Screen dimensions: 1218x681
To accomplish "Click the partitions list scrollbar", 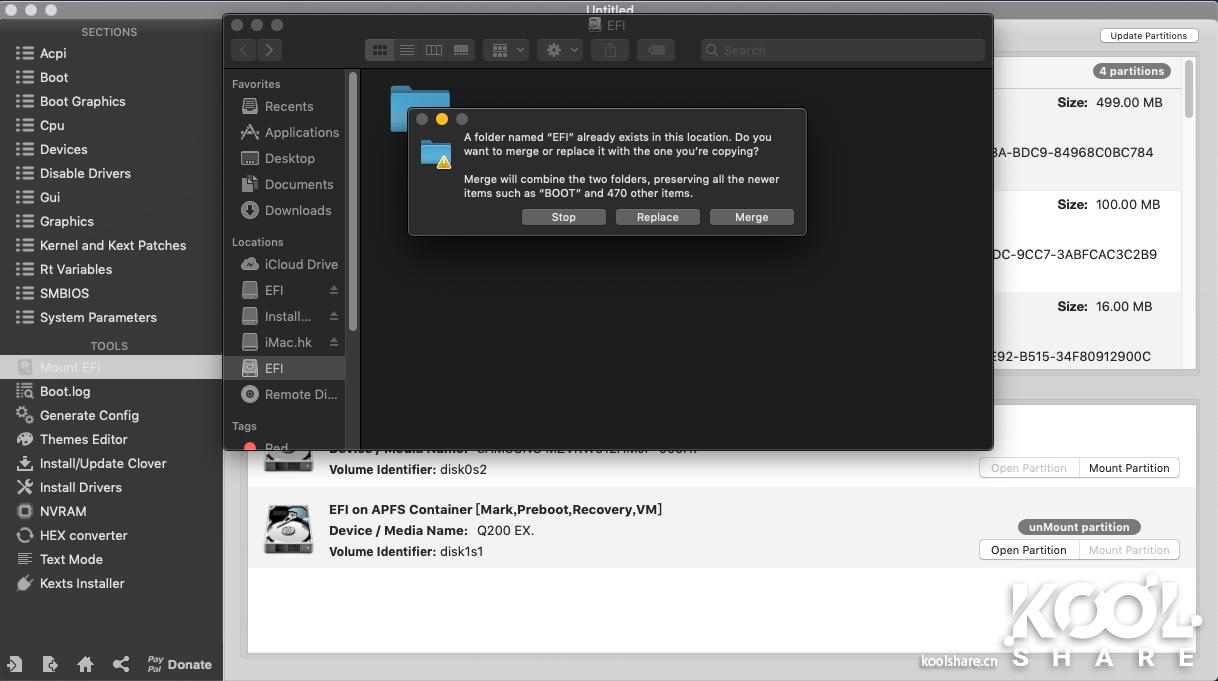I will click(x=1189, y=90).
